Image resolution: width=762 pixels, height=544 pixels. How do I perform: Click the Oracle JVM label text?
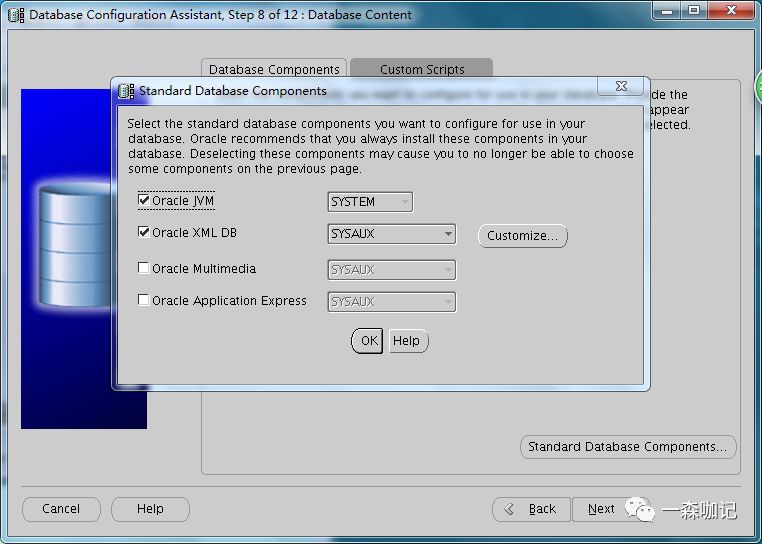coord(183,201)
